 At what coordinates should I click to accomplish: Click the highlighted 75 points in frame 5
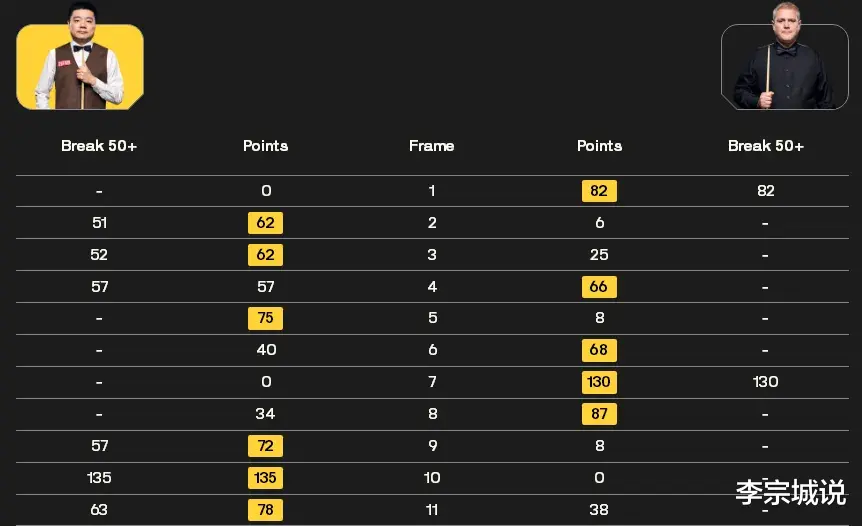click(x=266, y=318)
